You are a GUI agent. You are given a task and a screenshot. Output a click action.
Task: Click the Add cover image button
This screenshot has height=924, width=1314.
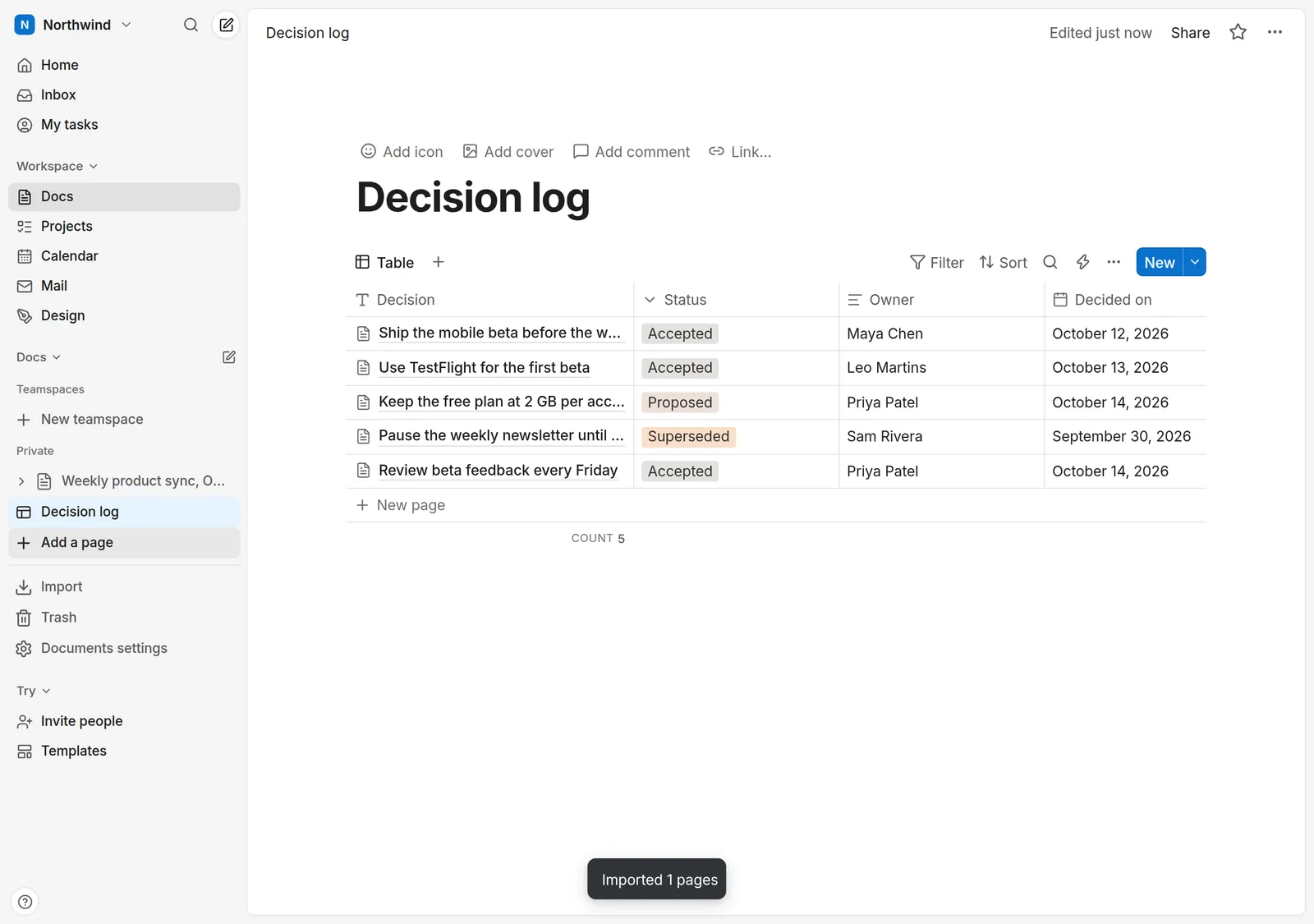click(x=508, y=151)
